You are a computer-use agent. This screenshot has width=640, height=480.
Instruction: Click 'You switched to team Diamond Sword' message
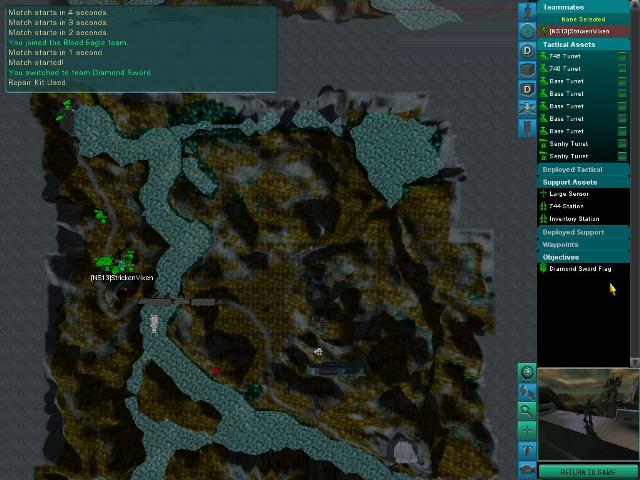[x=80, y=72]
